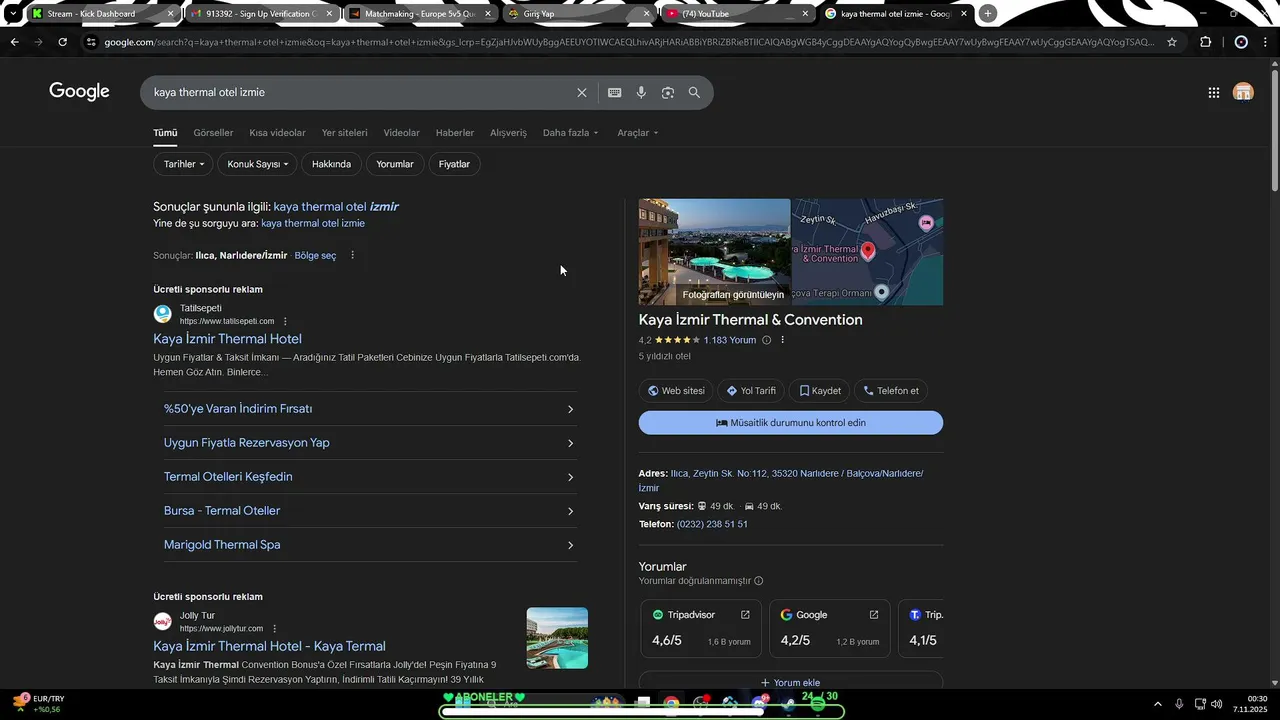Viewport: 1280px width, 720px height.
Task: Switch to Haberler results tab
Action: (455, 133)
